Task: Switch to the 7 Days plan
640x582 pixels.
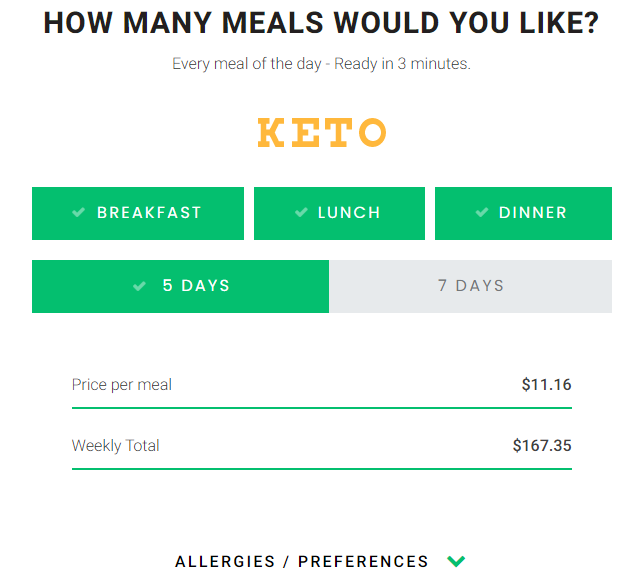Action: (x=470, y=286)
